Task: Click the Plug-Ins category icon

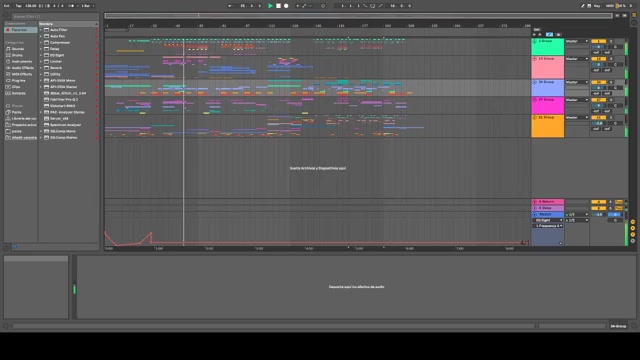Action: coord(8,80)
